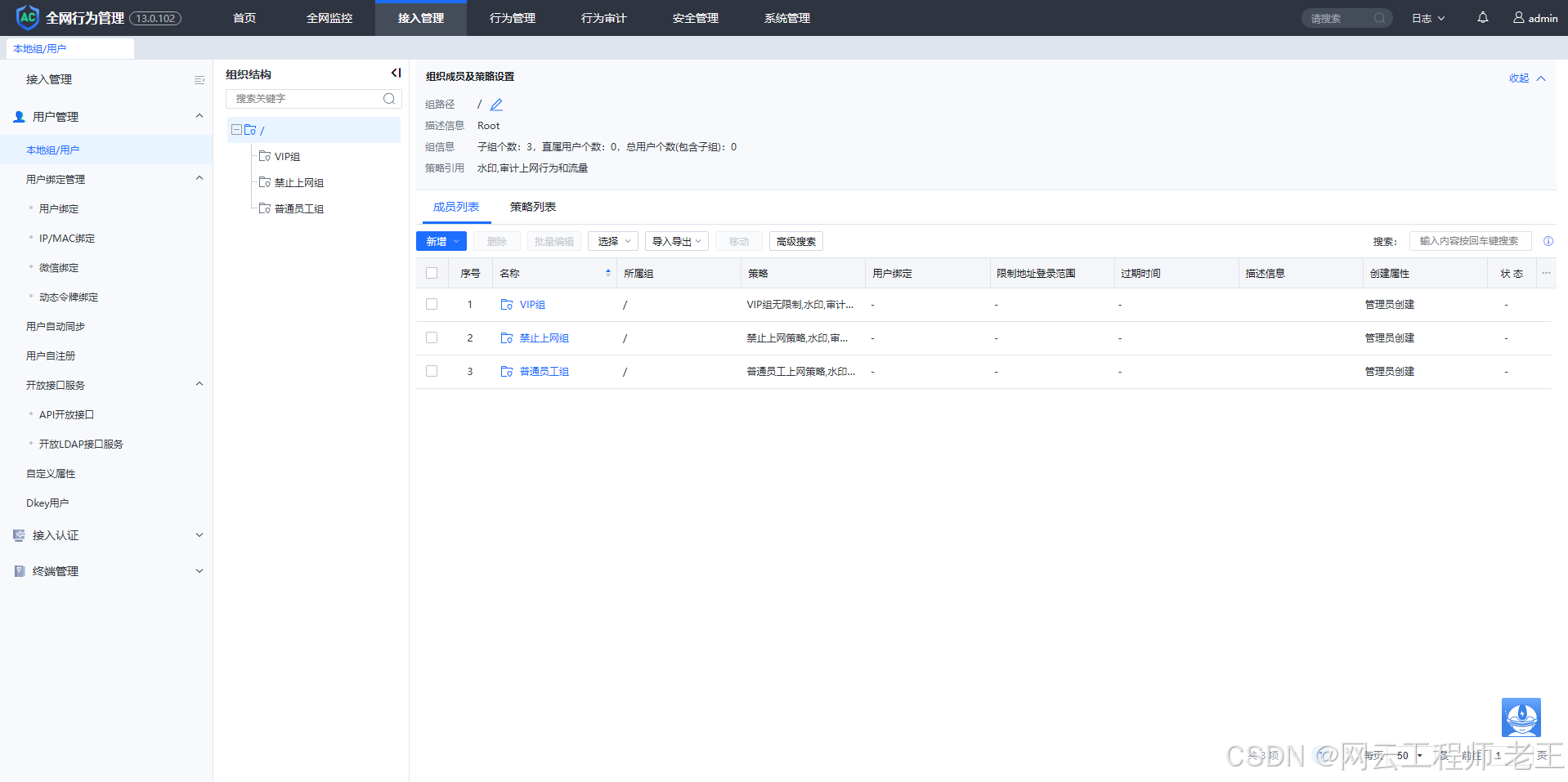Go to API开放接口 in sidebar
The height and width of the screenshot is (782, 1568).
pos(67,414)
